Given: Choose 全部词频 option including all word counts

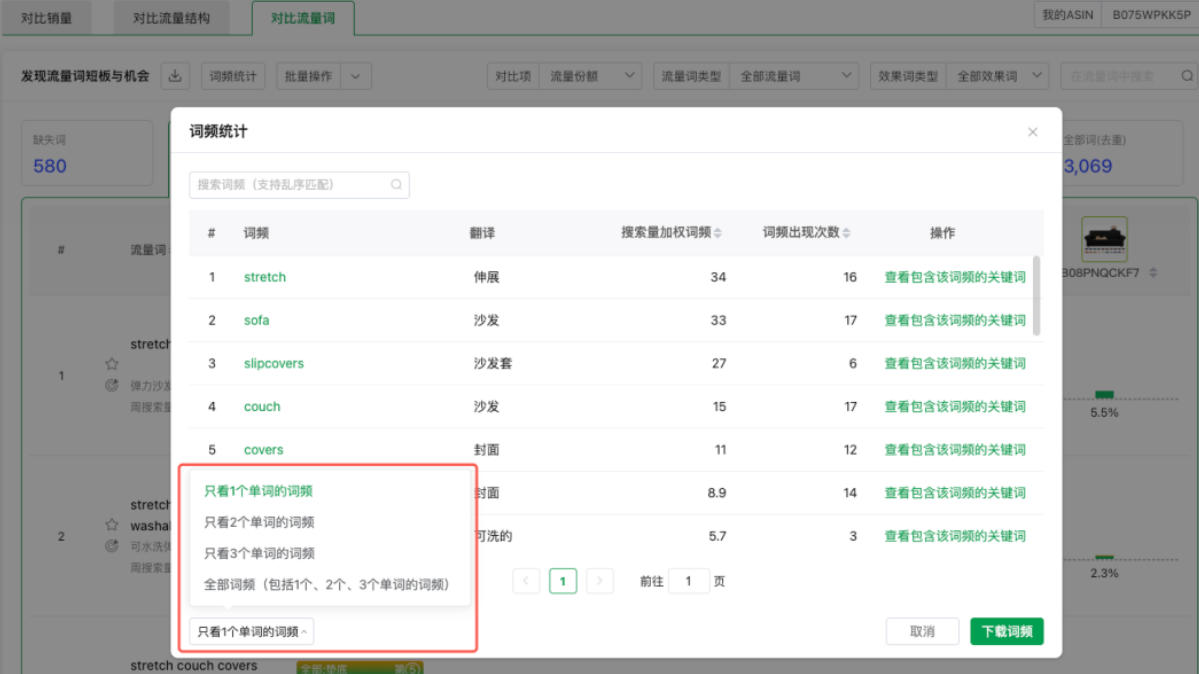Looking at the screenshot, I should pyautogui.click(x=326, y=584).
